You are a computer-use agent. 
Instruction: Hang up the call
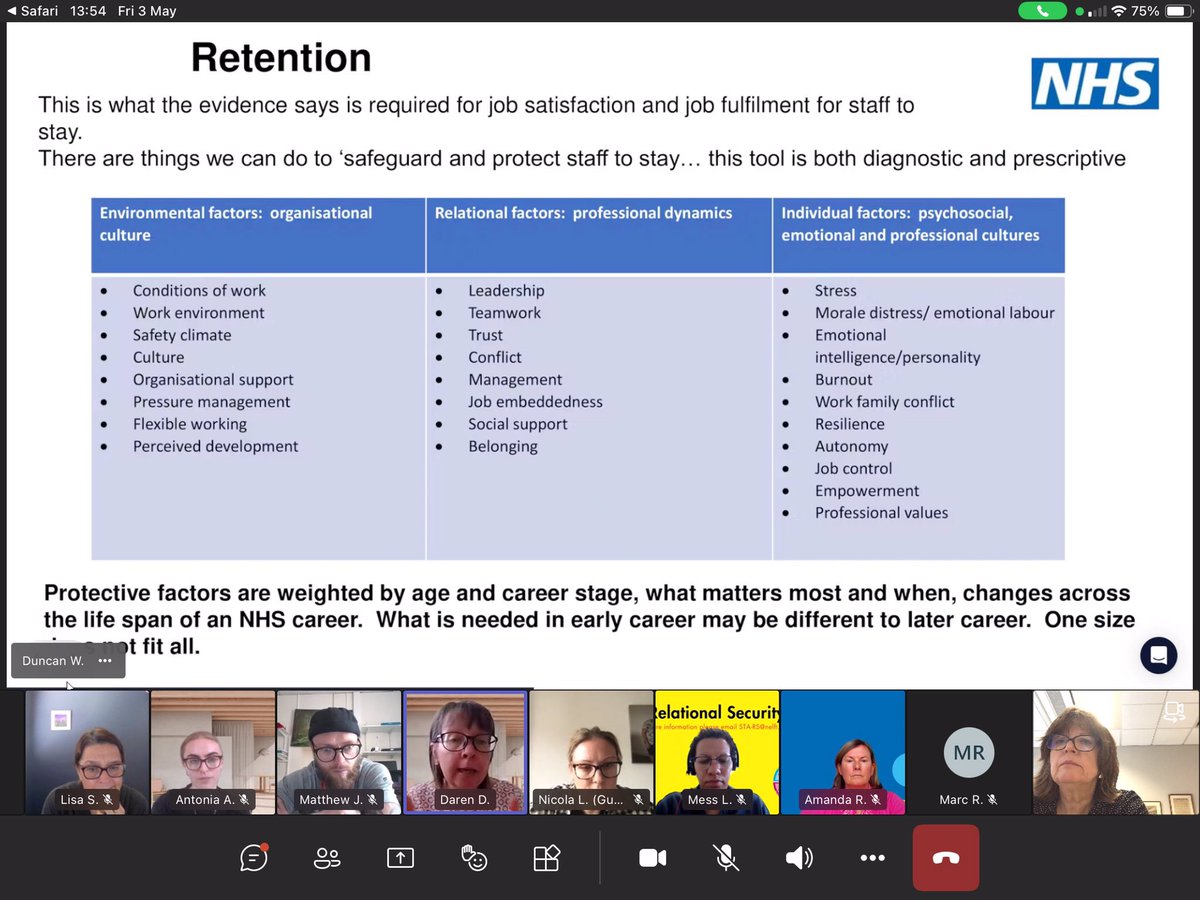946,857
